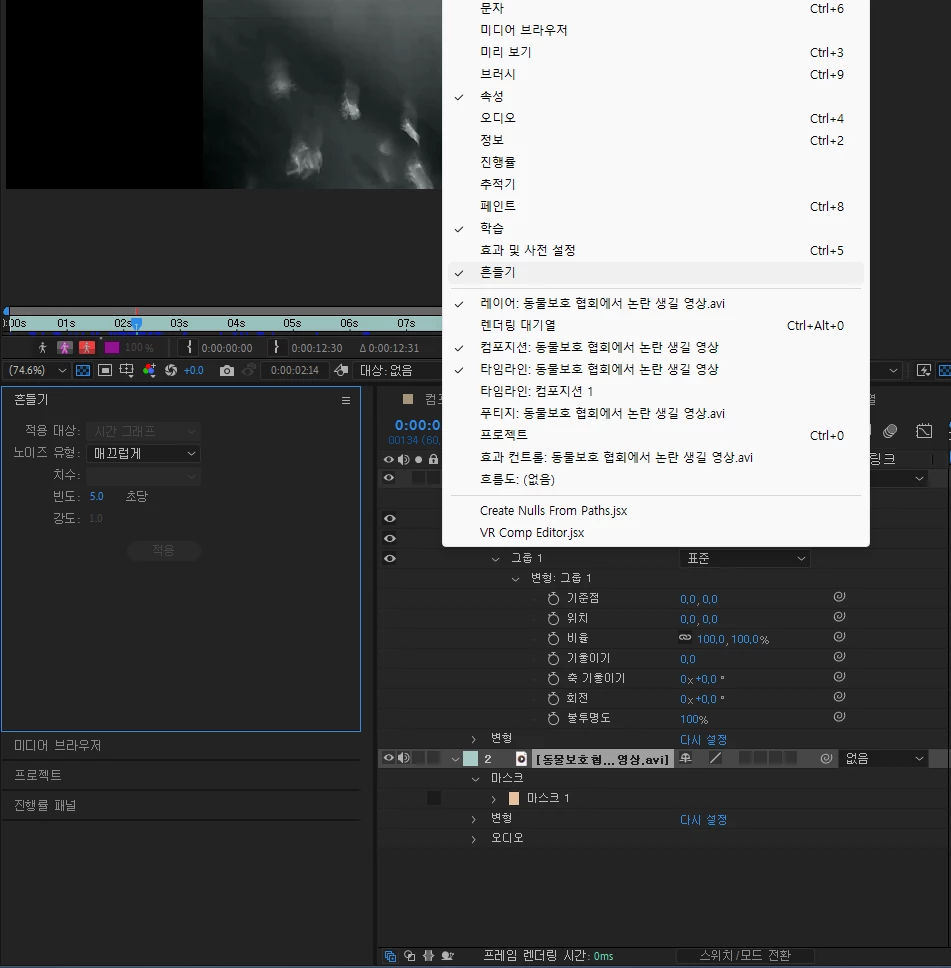This screenshot has width=951, height=968.
Task: Open the show channel color management icon
Action: (x=149, y=370)
